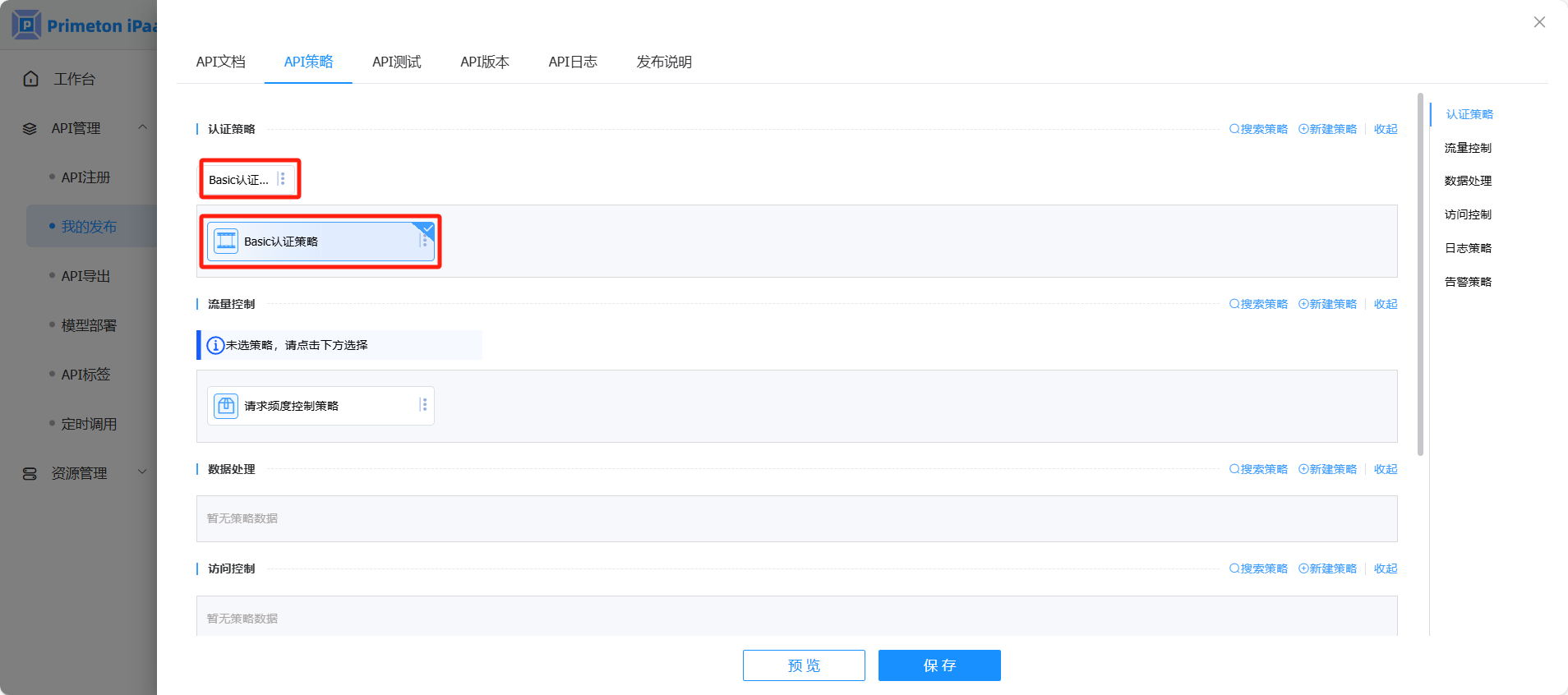Image resolution: width=1568 pixels, height=695 pixels.
Task: Click the Primeton iPaaS logo
Action: click(x=26, y=25)
